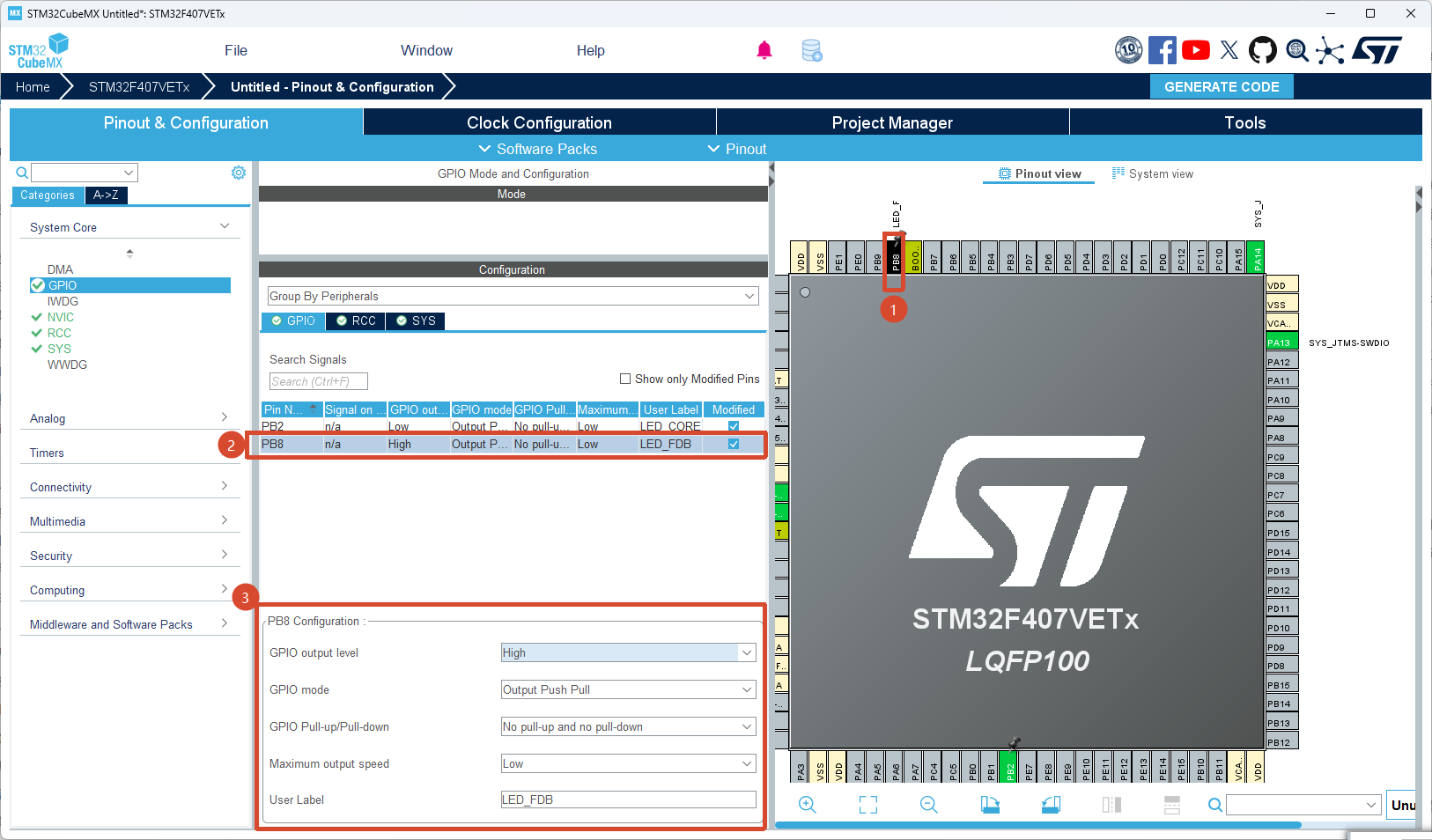Select the PB2 row in the table
This screenshot has height=840, width=1432.
(x=513, y=426)
